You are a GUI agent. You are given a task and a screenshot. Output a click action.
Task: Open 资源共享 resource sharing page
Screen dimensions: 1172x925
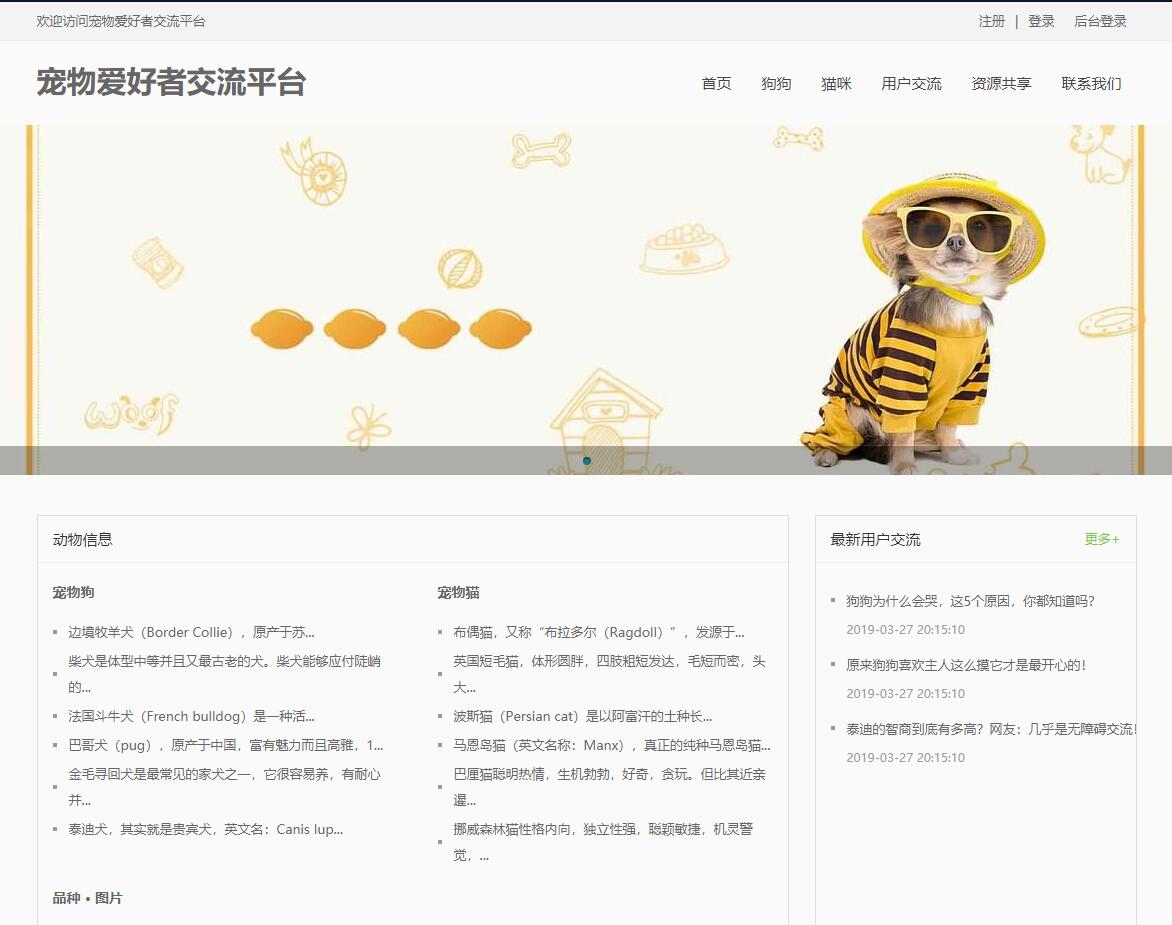coord(1000,84)
